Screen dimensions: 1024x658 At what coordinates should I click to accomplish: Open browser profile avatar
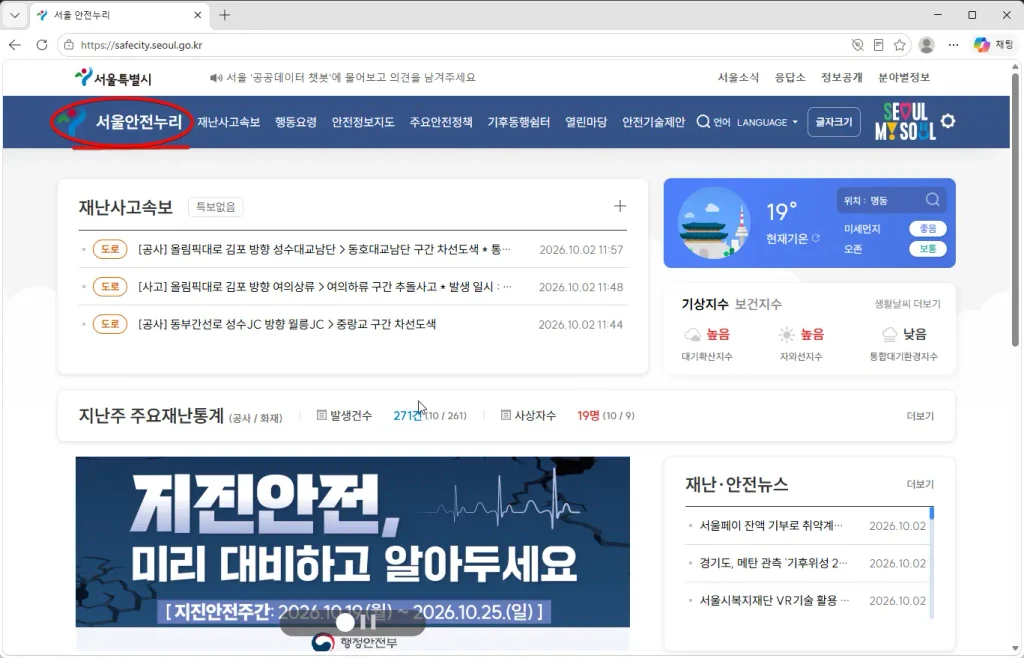pyautogui.click(x=926, y=45)
